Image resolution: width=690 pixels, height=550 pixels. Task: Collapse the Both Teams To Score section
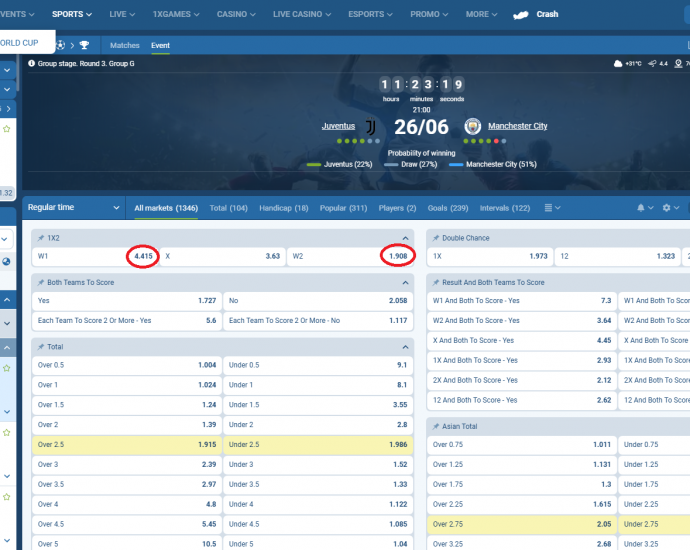405,282
